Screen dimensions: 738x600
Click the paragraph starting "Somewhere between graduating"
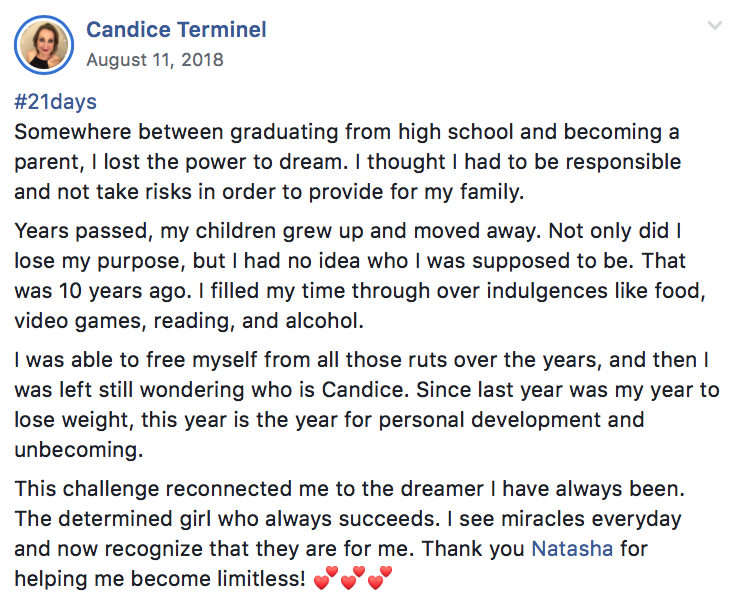click(x=340, y=161)
